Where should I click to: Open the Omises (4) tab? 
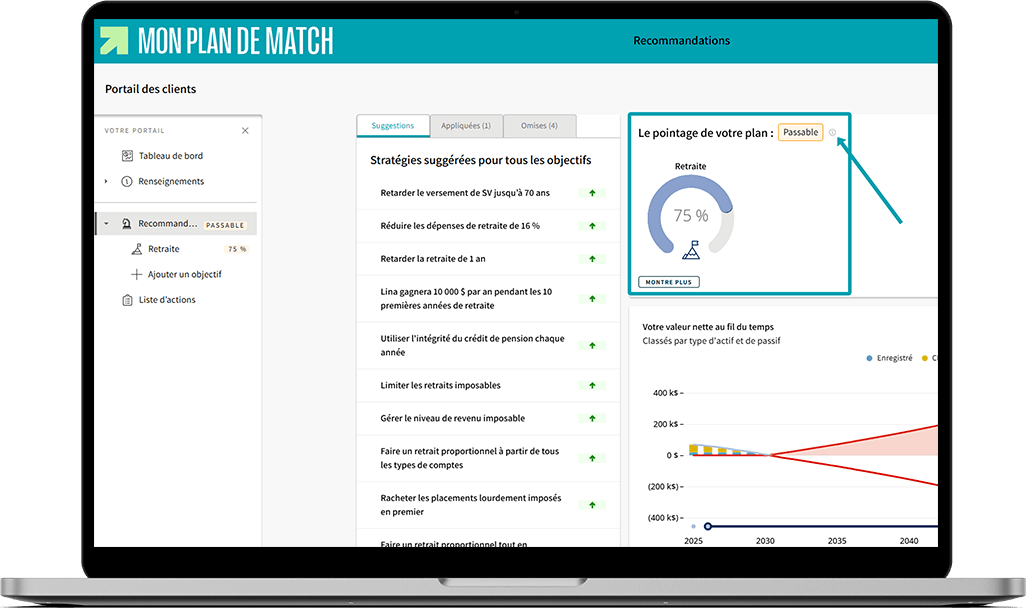click(x=539, y=125)
